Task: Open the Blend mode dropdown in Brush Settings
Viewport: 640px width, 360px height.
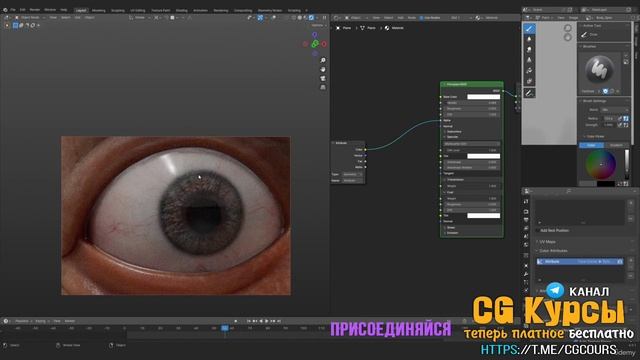Action: [x=614, y=110]
